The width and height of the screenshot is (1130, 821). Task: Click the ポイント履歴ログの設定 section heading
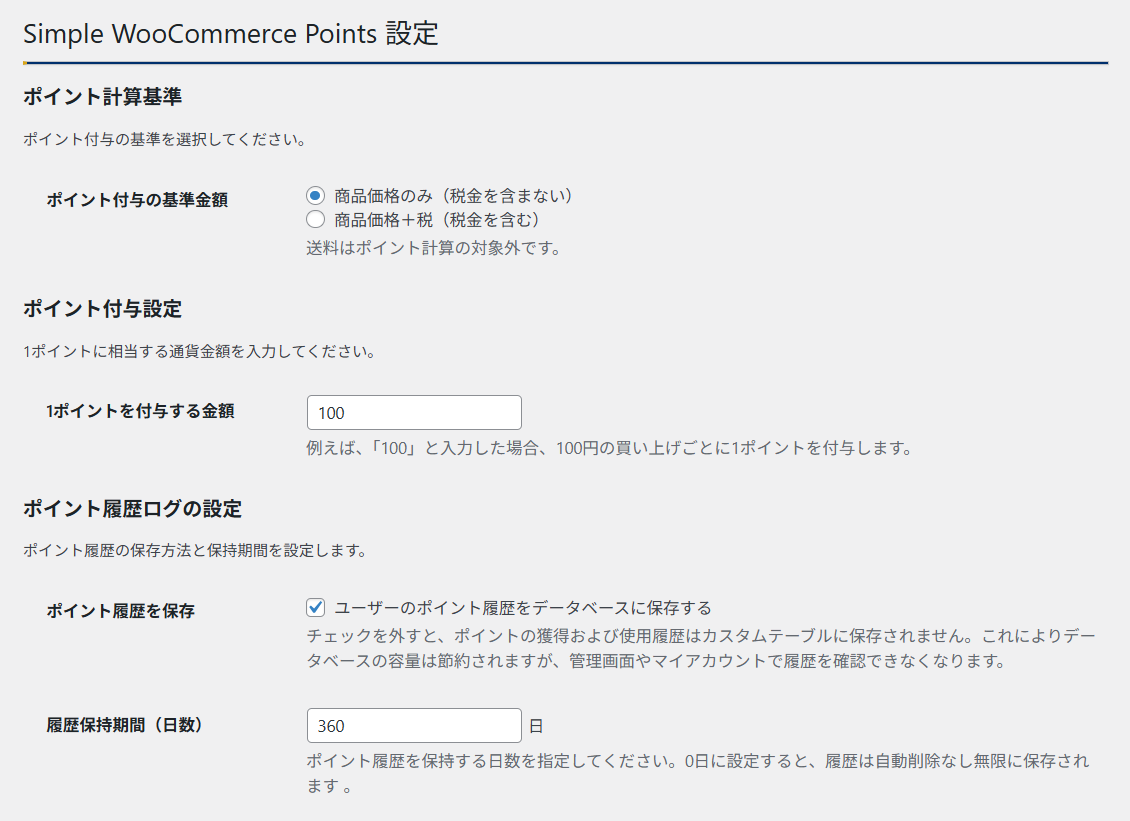click(x=133, y=509)
